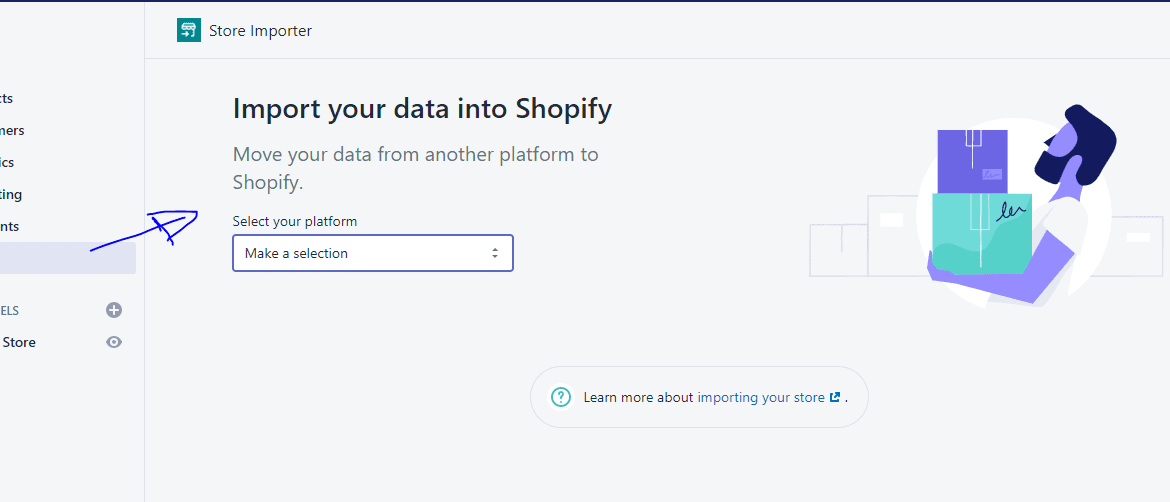View the online store with the eye icon
The image size is (1170, 502).
click(114, 342)
